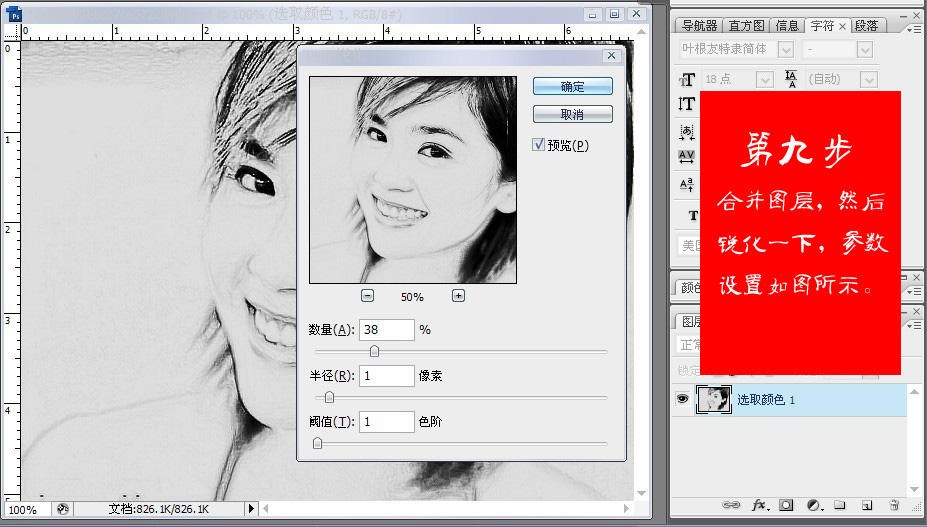Click the font size TT icon

point(687,79)
